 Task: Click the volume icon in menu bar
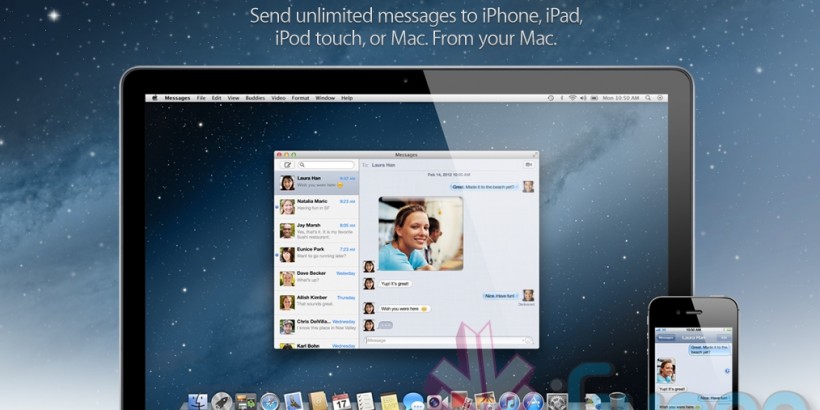click(585, 98)
